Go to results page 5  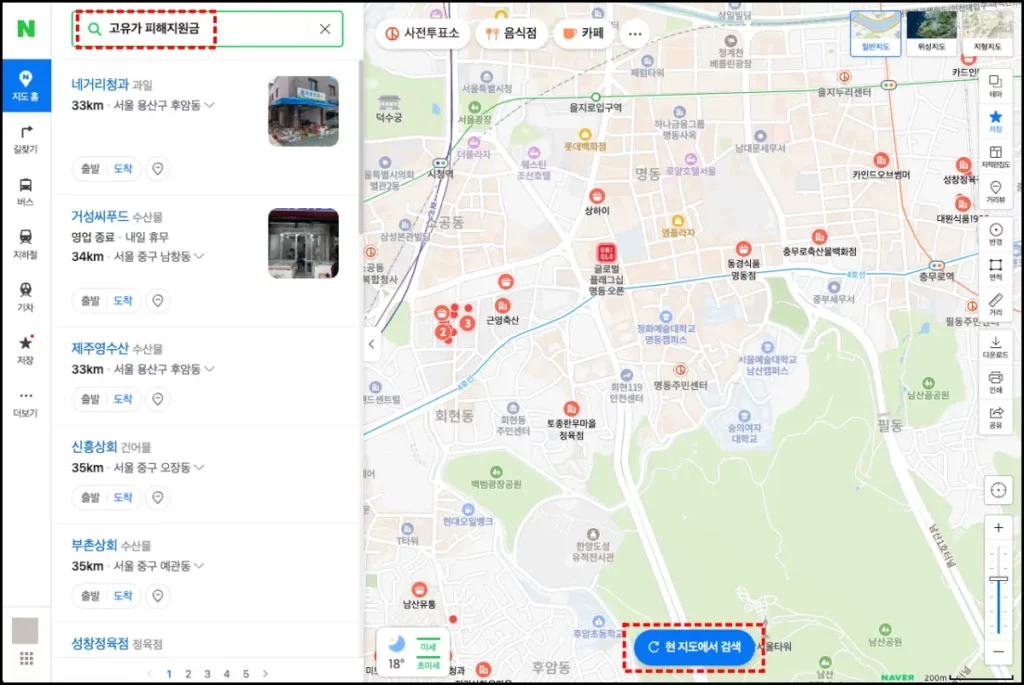tap(246, 674)
